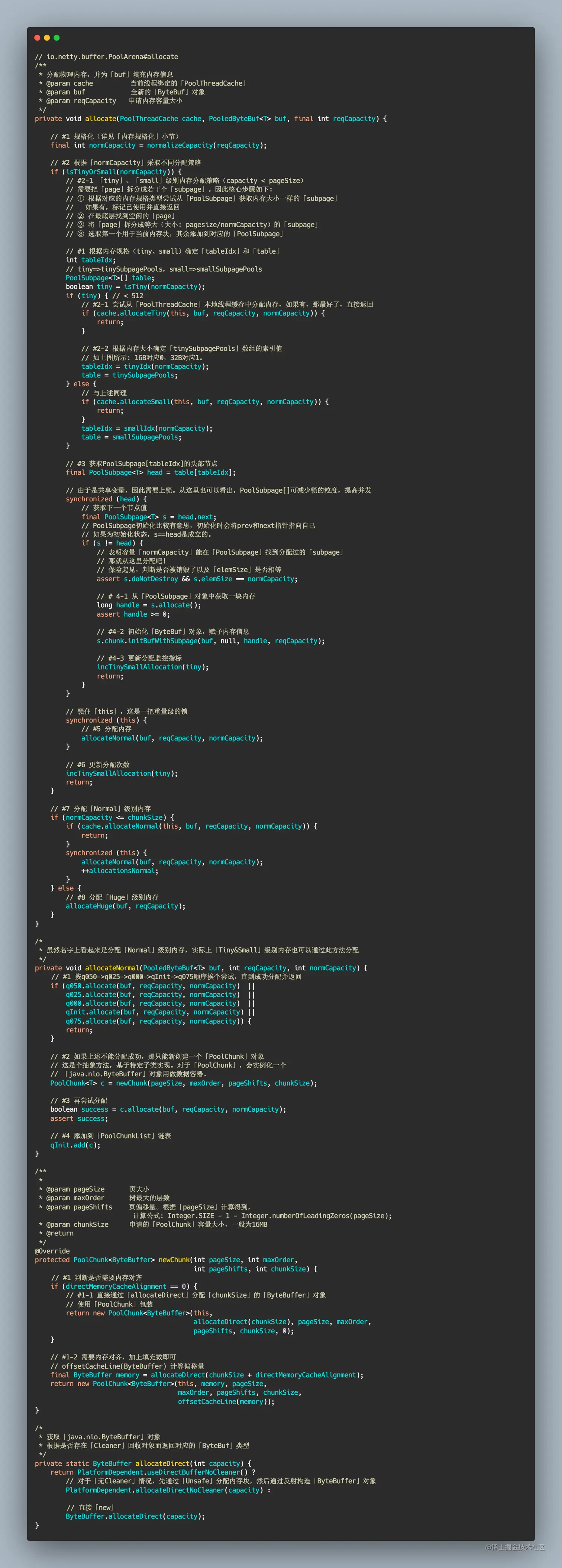Select the '@param cache' doc line
This screenshot has height=1568, width=562.
pyautogui.click(x=143, y=83)
